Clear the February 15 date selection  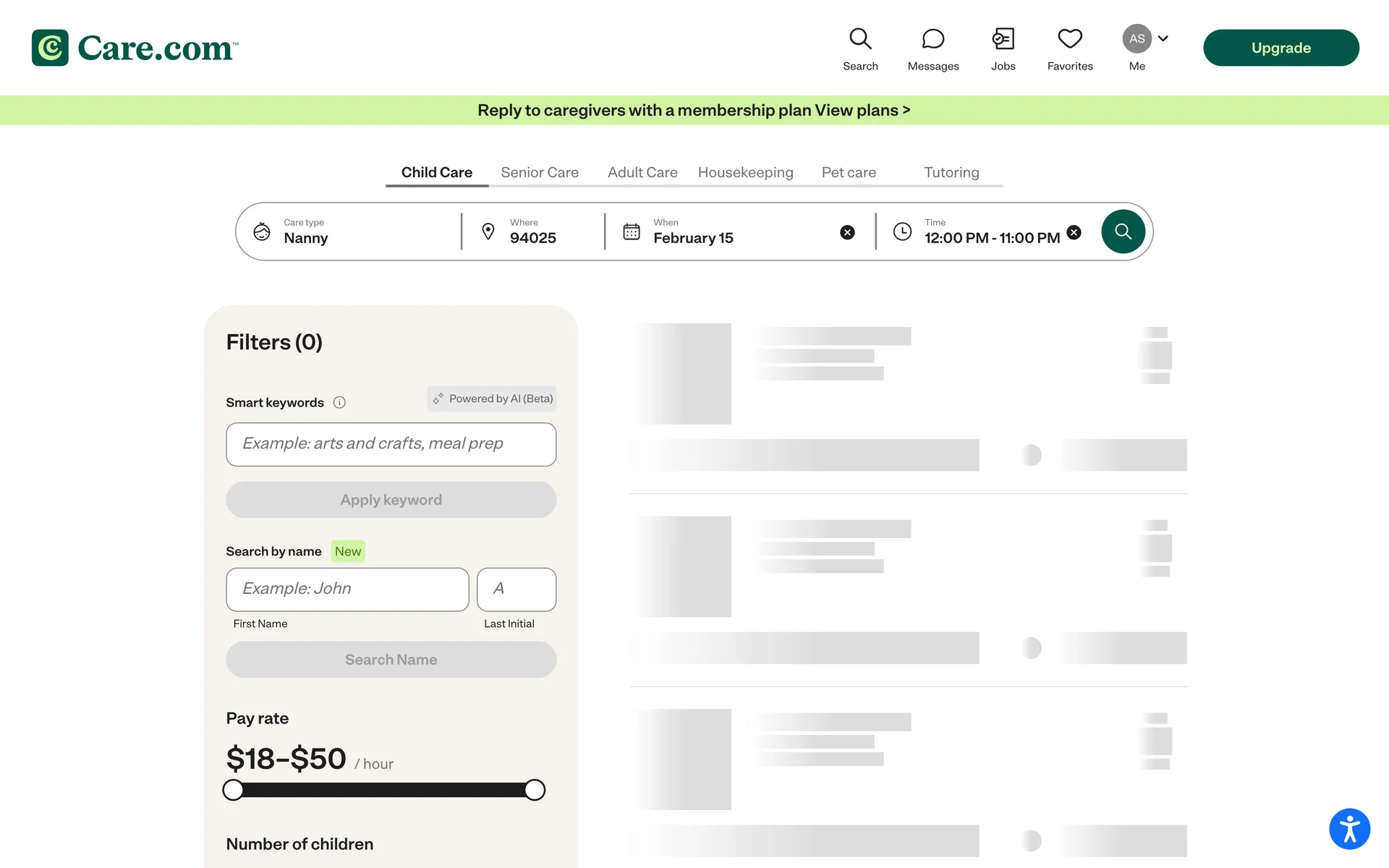(847, 232)
